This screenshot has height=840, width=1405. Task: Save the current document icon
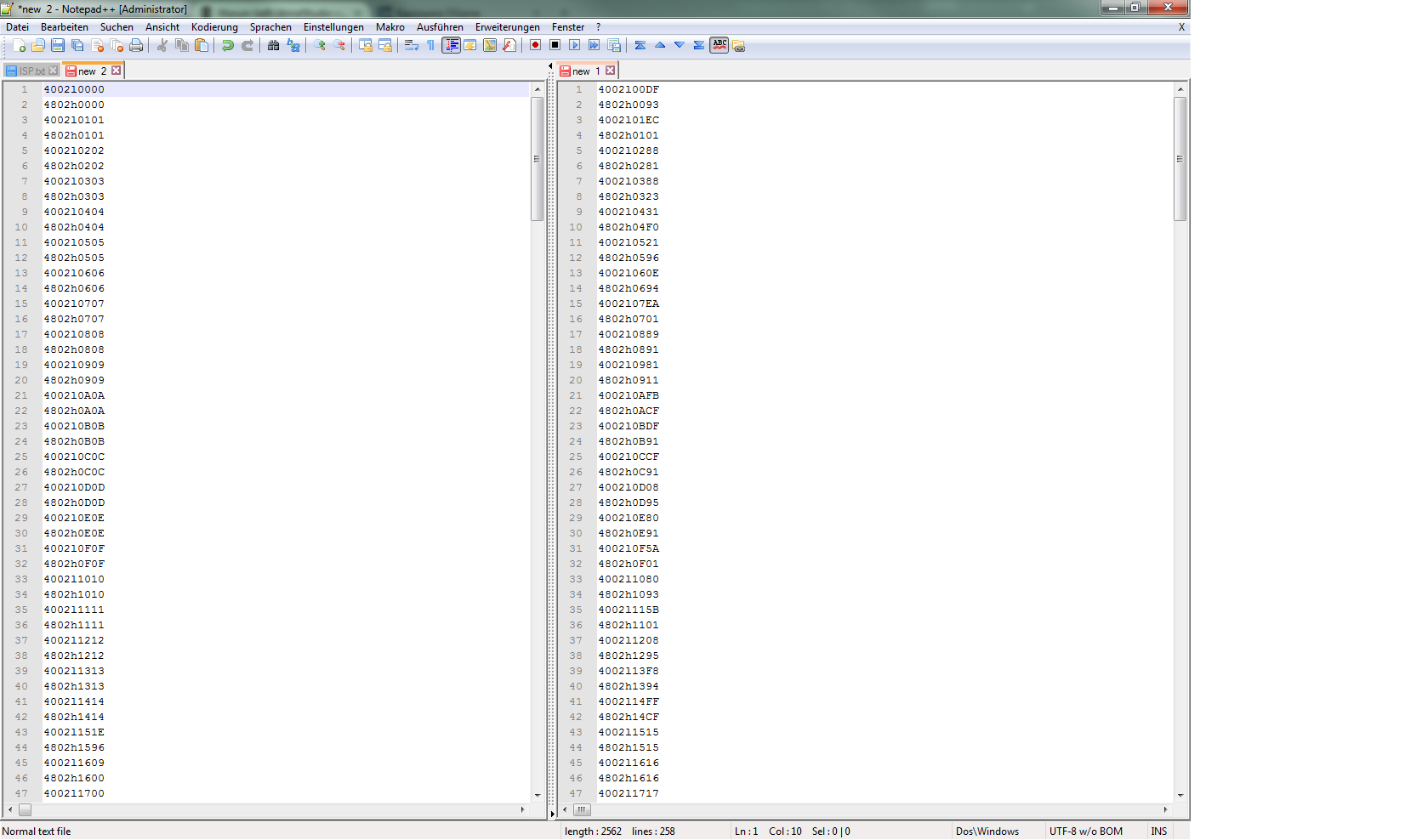click(x=58, y=45)
